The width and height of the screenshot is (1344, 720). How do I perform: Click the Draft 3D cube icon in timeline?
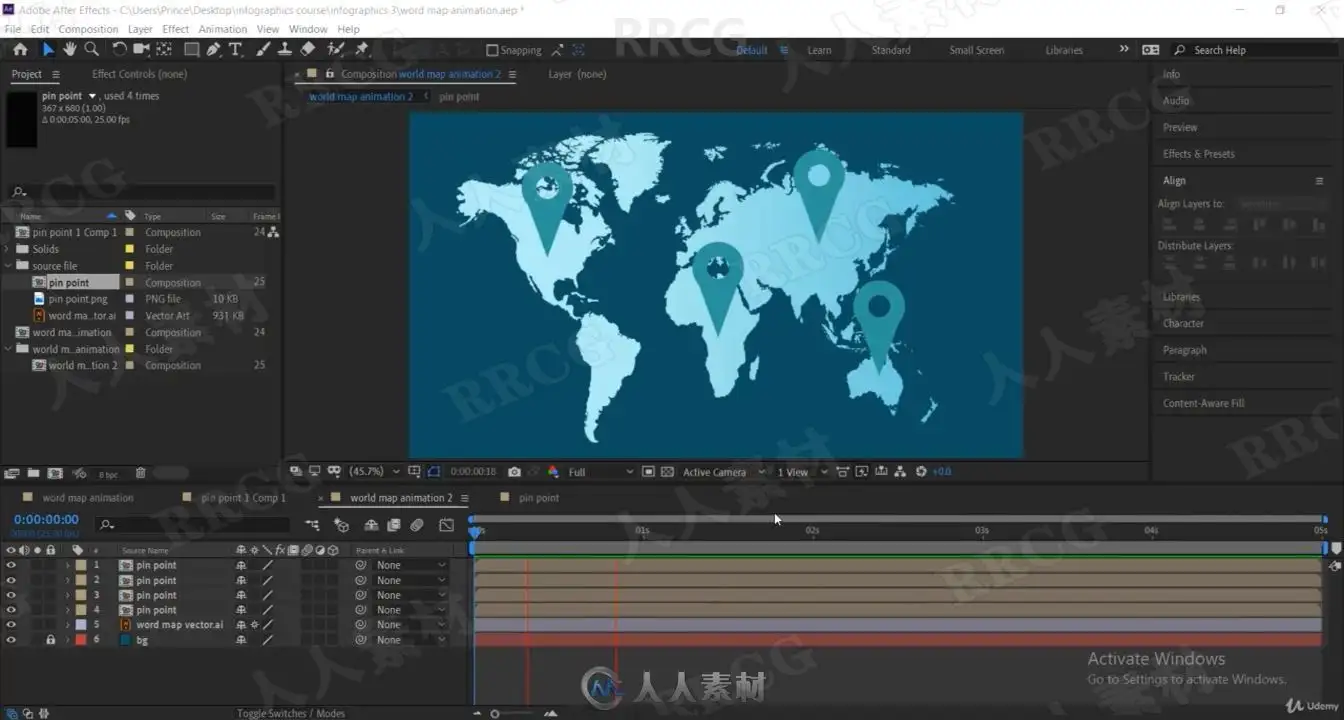[342, 525]
